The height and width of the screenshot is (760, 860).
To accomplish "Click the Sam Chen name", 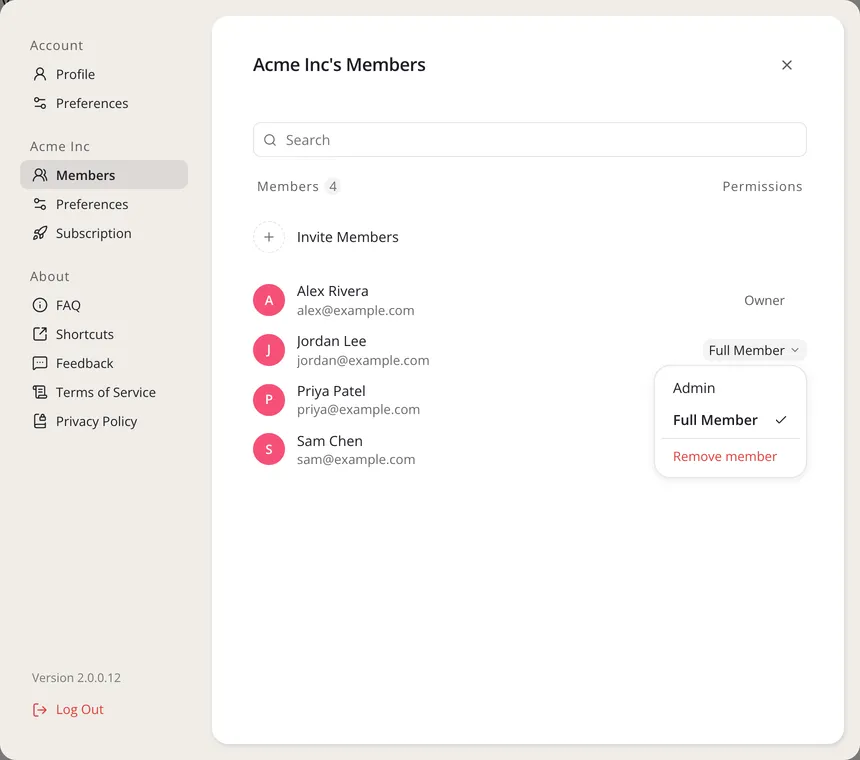I will (x=330, y=441).
